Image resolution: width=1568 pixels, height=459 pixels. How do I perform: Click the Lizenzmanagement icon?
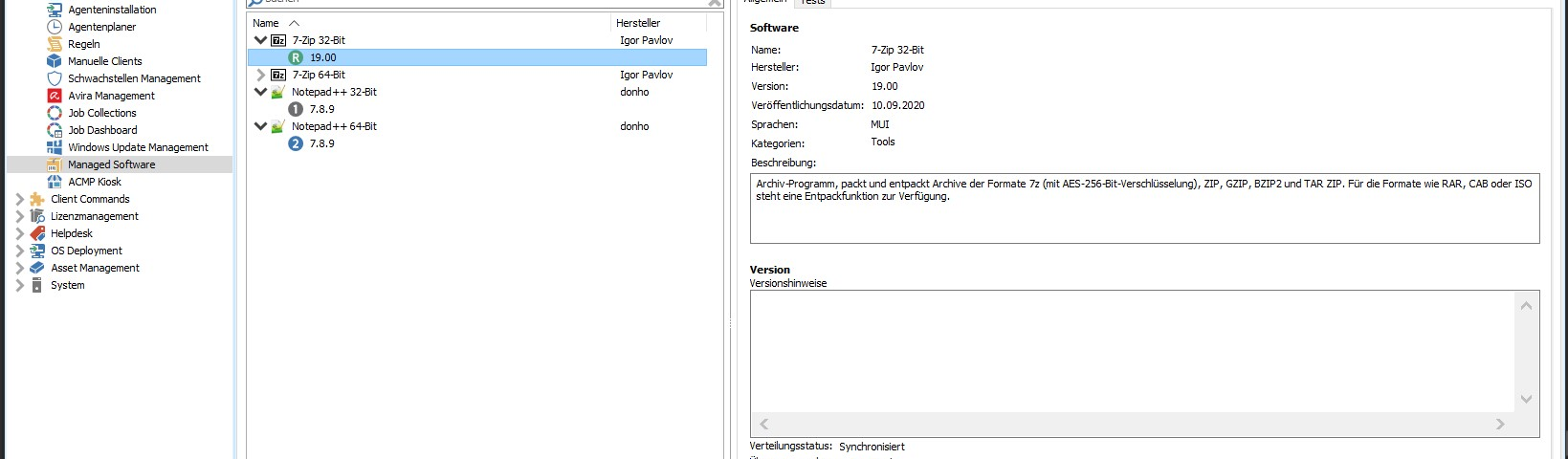[37, 216]
